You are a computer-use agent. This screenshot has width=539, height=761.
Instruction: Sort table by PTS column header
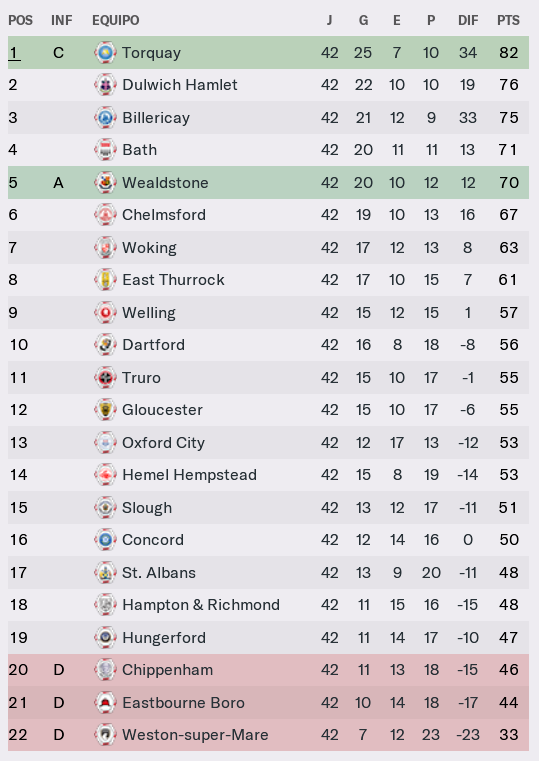(508, 20)
